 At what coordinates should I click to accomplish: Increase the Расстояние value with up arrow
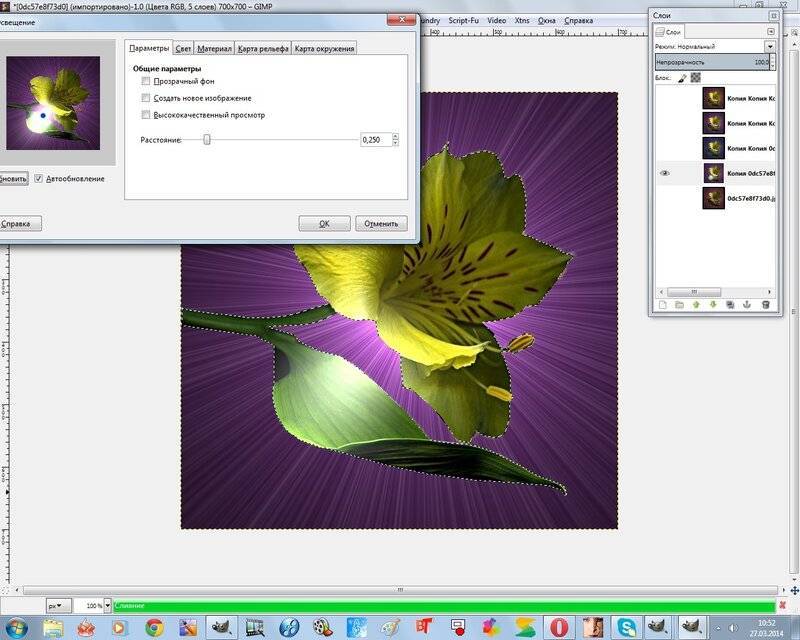pos(395,136)
